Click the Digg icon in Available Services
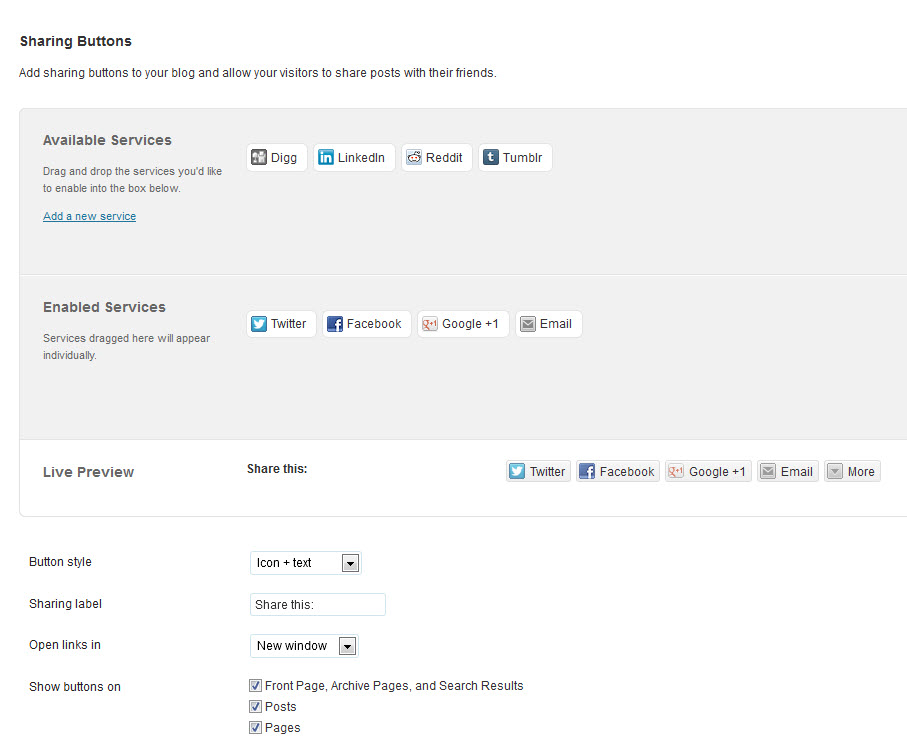Viewport: 907px width, 740px height. click(259, 158)
